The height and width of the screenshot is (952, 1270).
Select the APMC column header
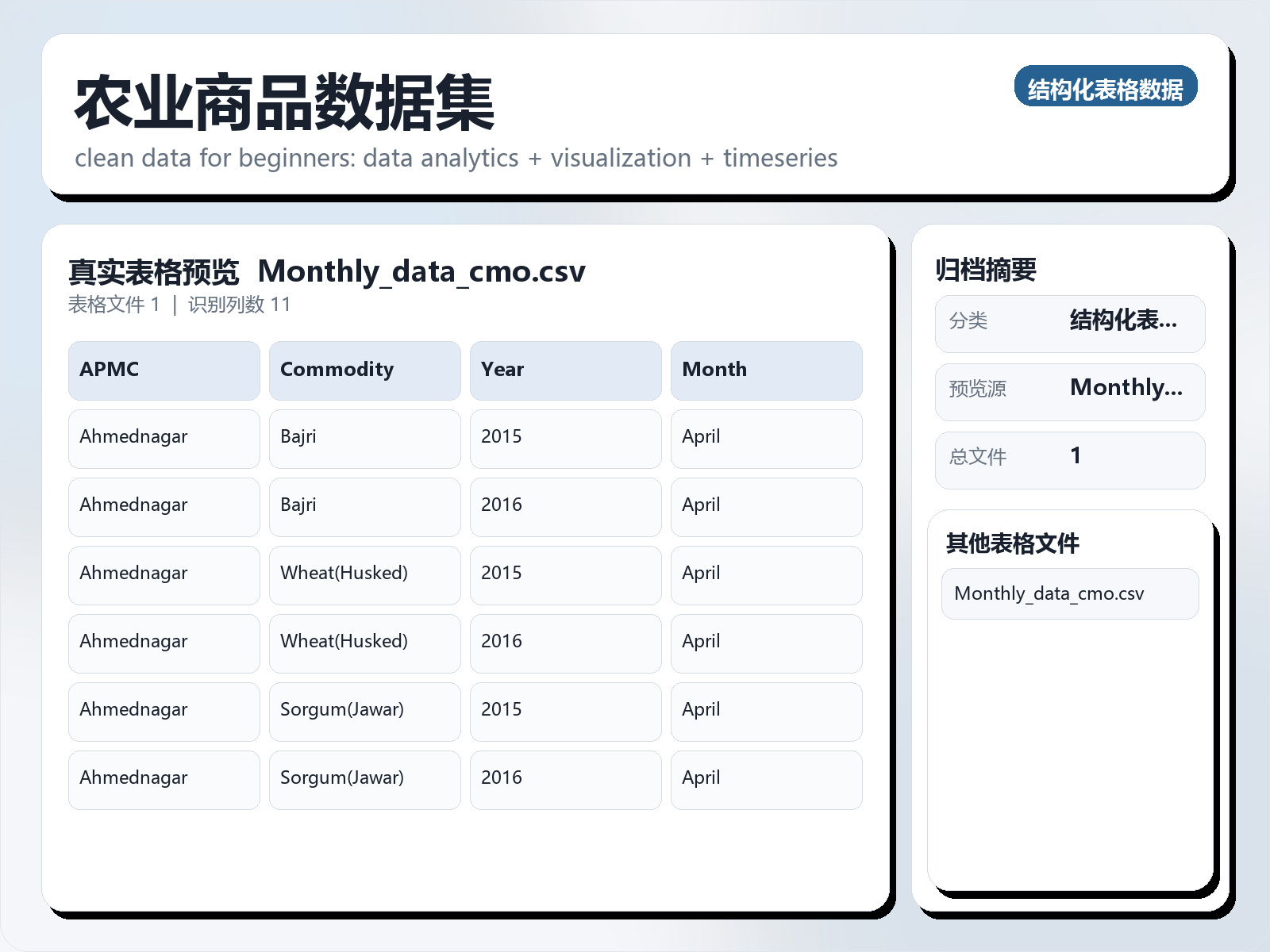pos(164,370)
